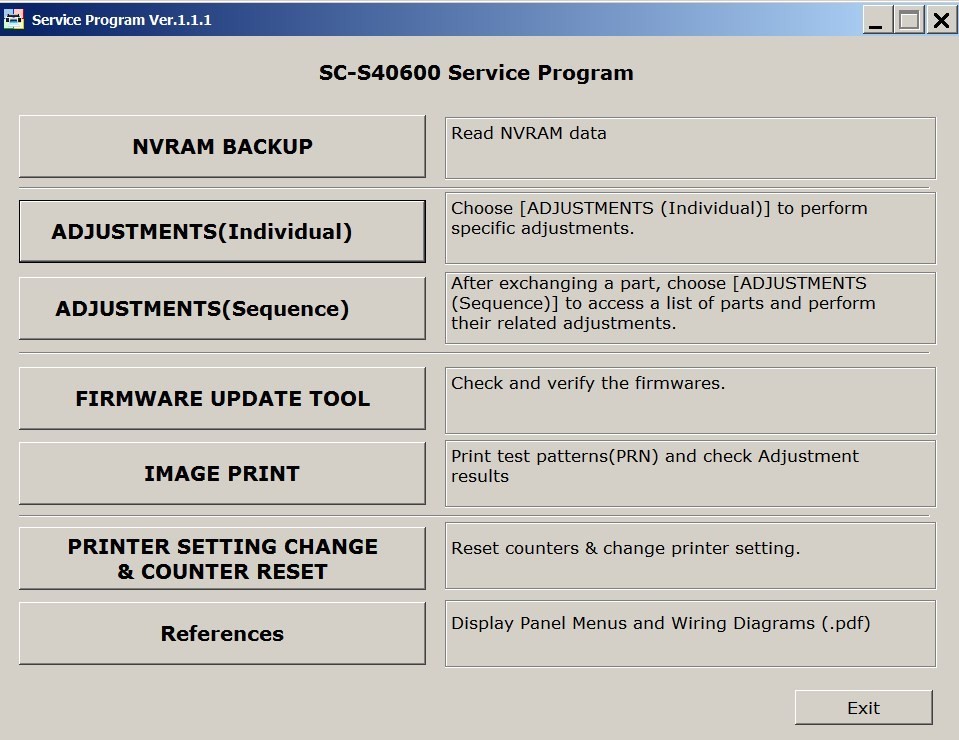Open the IMAGE PRINT function
The image size is (959, 740).
(x=222, y=473)
